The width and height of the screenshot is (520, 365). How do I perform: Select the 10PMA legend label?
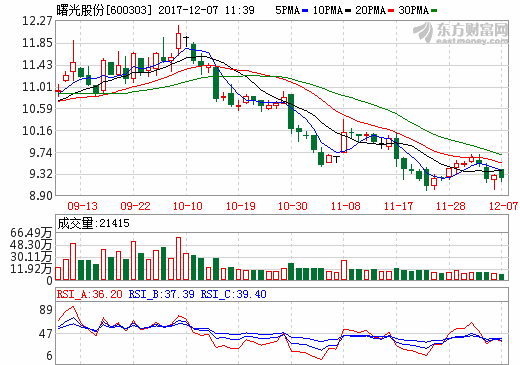pyautogui.click(x=328, y=10)
